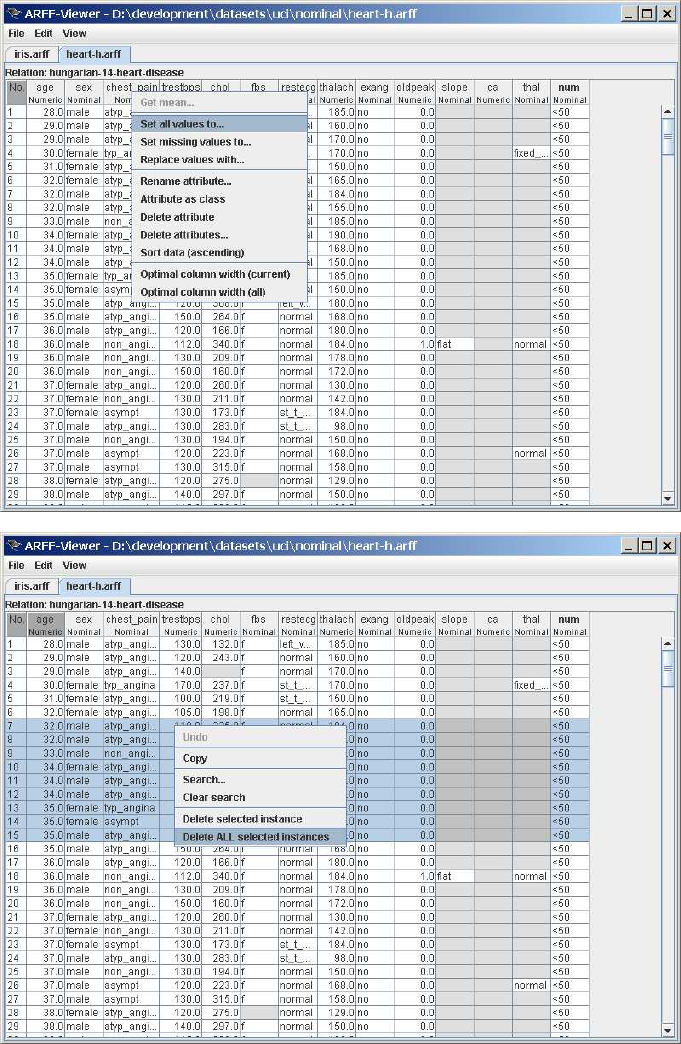This screenshot has width=681, height=1044.
Task: Choose 'Delete attribute' in the context menu
Action: point(219,217)
